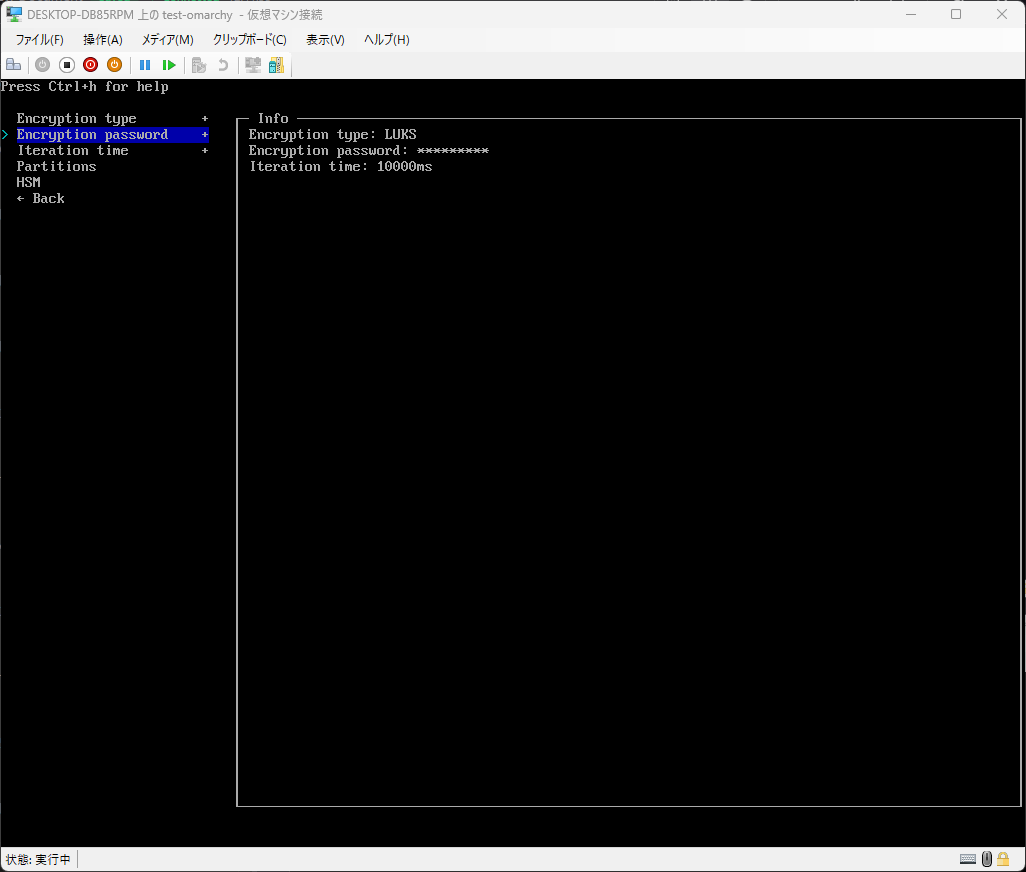Image resolution: width=1026 pixels, height=872 pixels.
Task: Click the "Press Ctrl+h for help" hint text
Action: point(84,86)
